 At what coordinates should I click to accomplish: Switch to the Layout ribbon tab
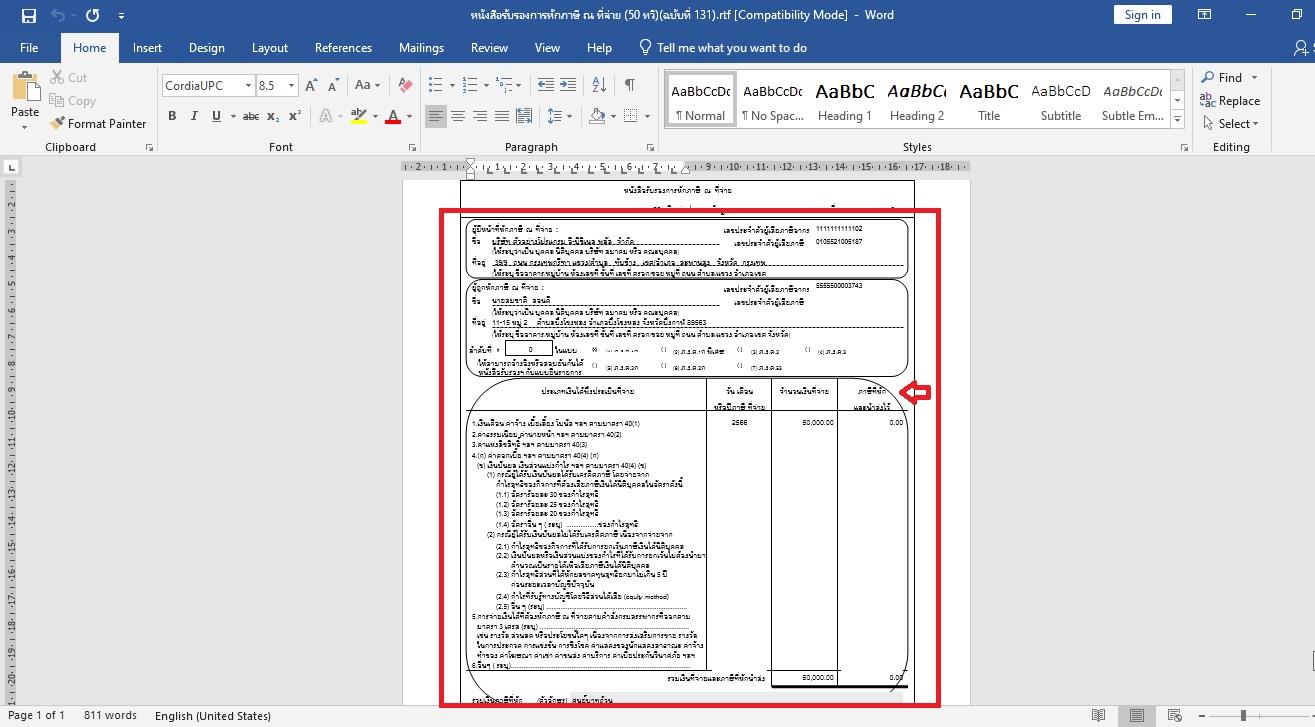(x=270, y=48)
